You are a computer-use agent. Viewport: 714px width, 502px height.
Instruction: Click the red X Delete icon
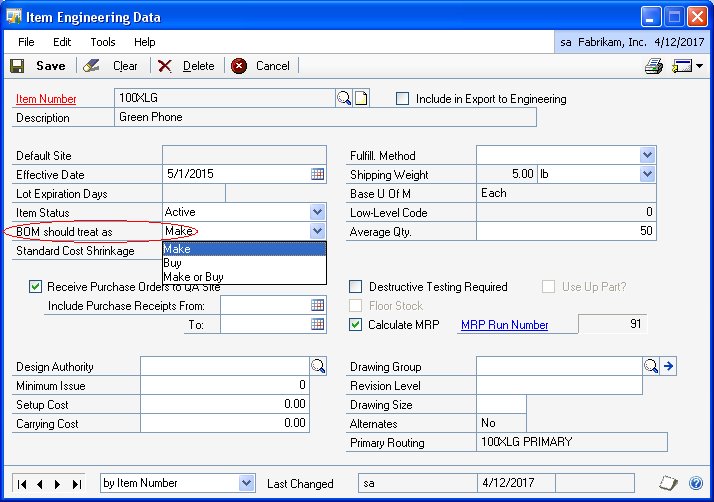coord(164,66)
